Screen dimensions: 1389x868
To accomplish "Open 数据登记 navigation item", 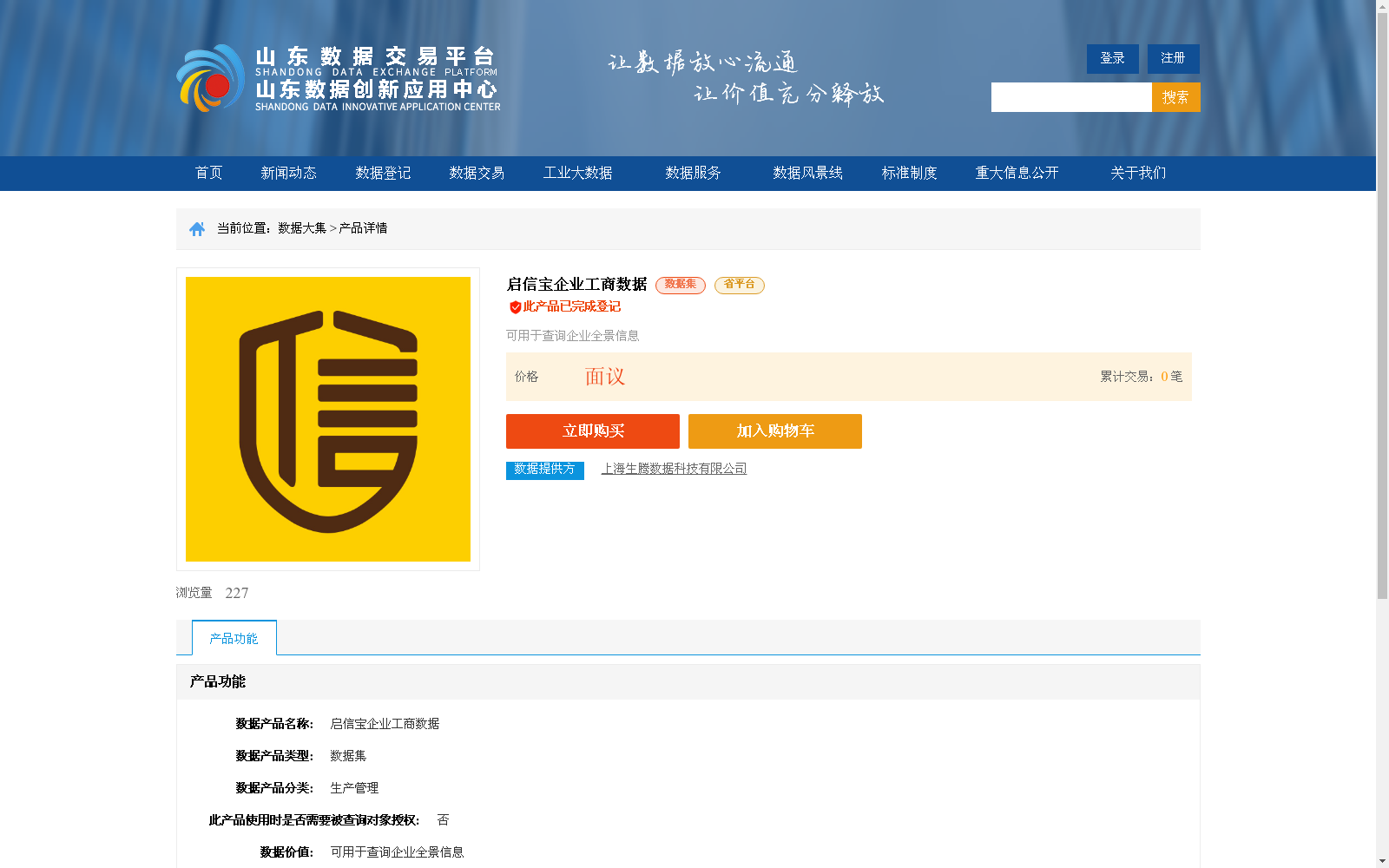I will (x=383, y=173).
